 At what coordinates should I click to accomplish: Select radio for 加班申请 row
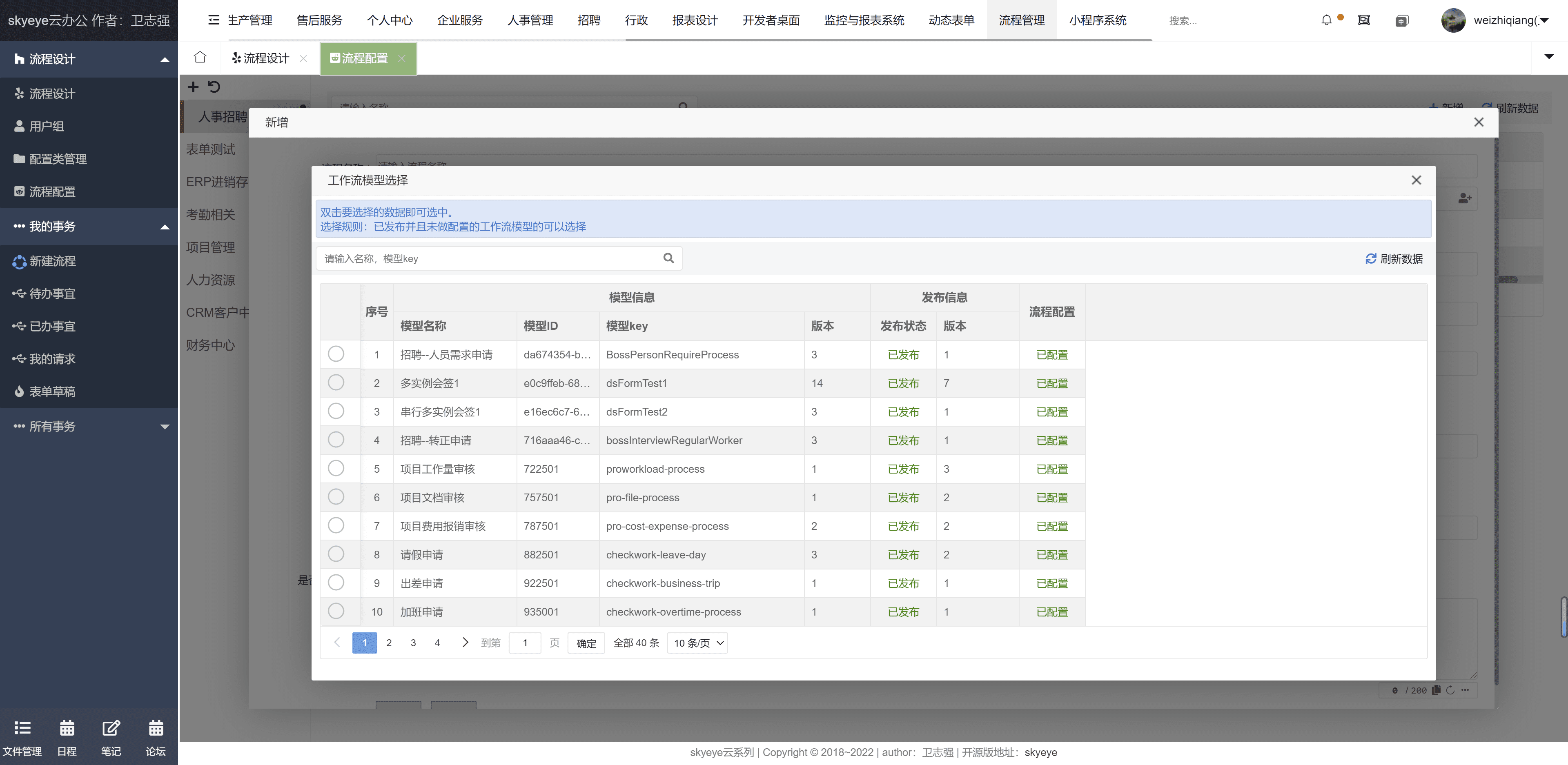click(336, 611)
